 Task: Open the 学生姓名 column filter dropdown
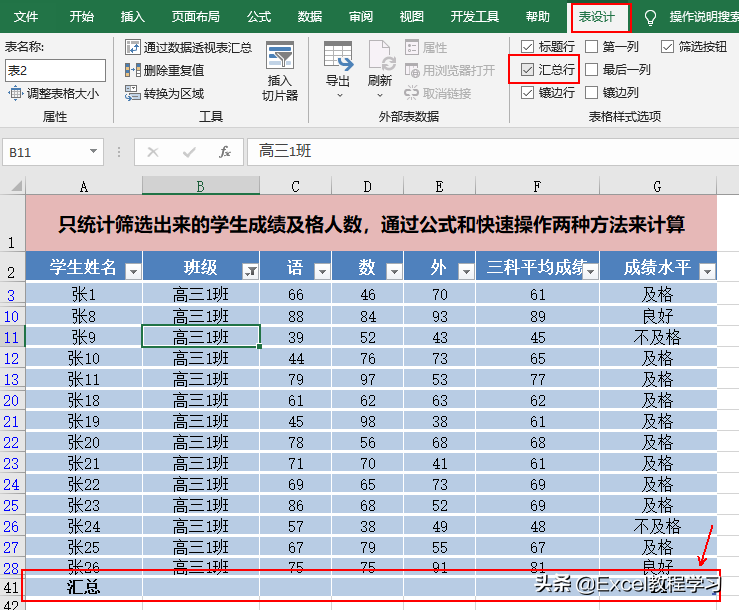tap(133, 271)
